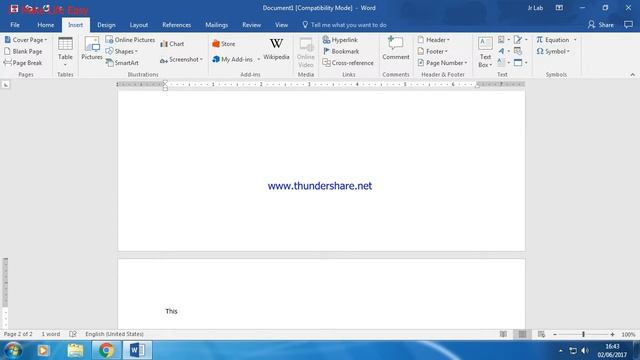This screenshot has width=640, height=360.
Task: Insert Pictures from this device
Action: pos(91,49)
